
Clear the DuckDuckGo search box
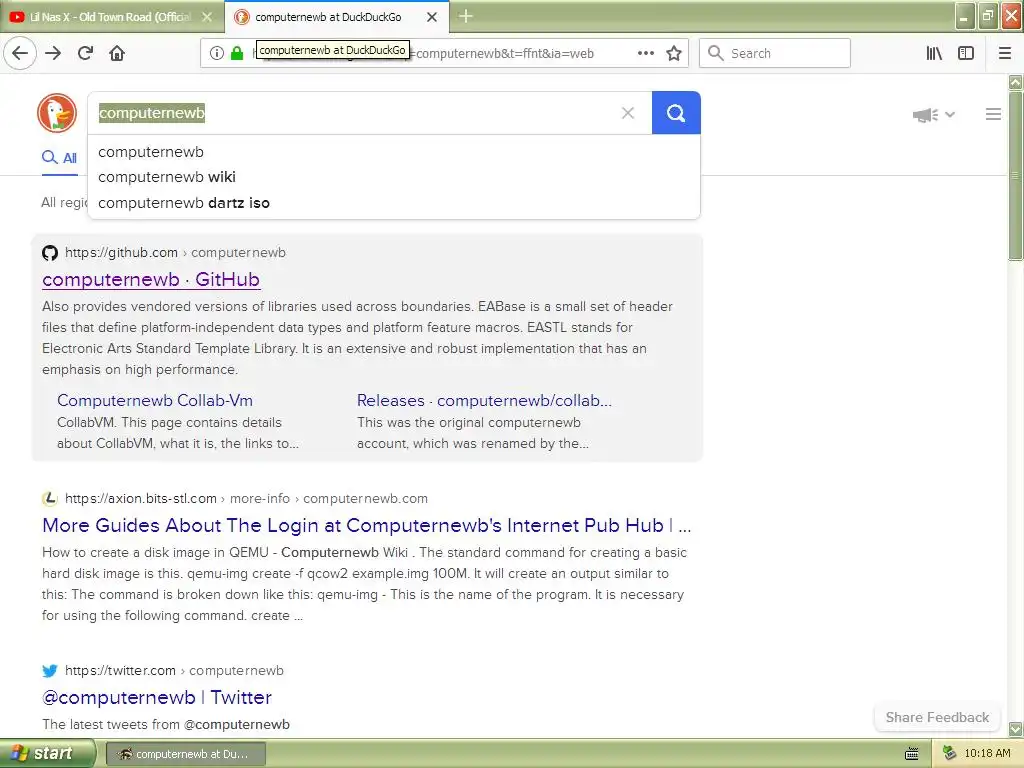[x=628, y=113]
